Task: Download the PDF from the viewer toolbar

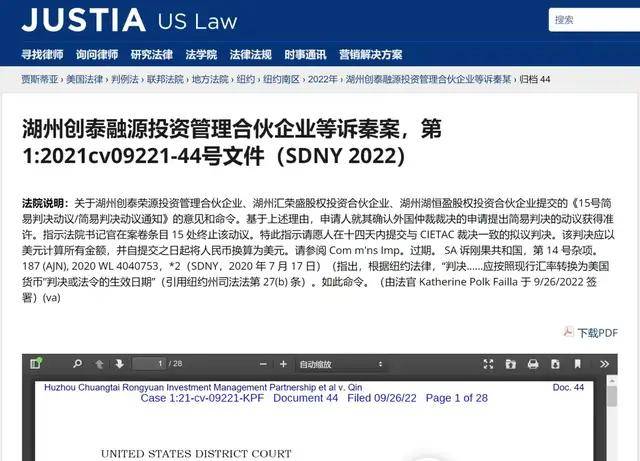Action: (555, 364)
